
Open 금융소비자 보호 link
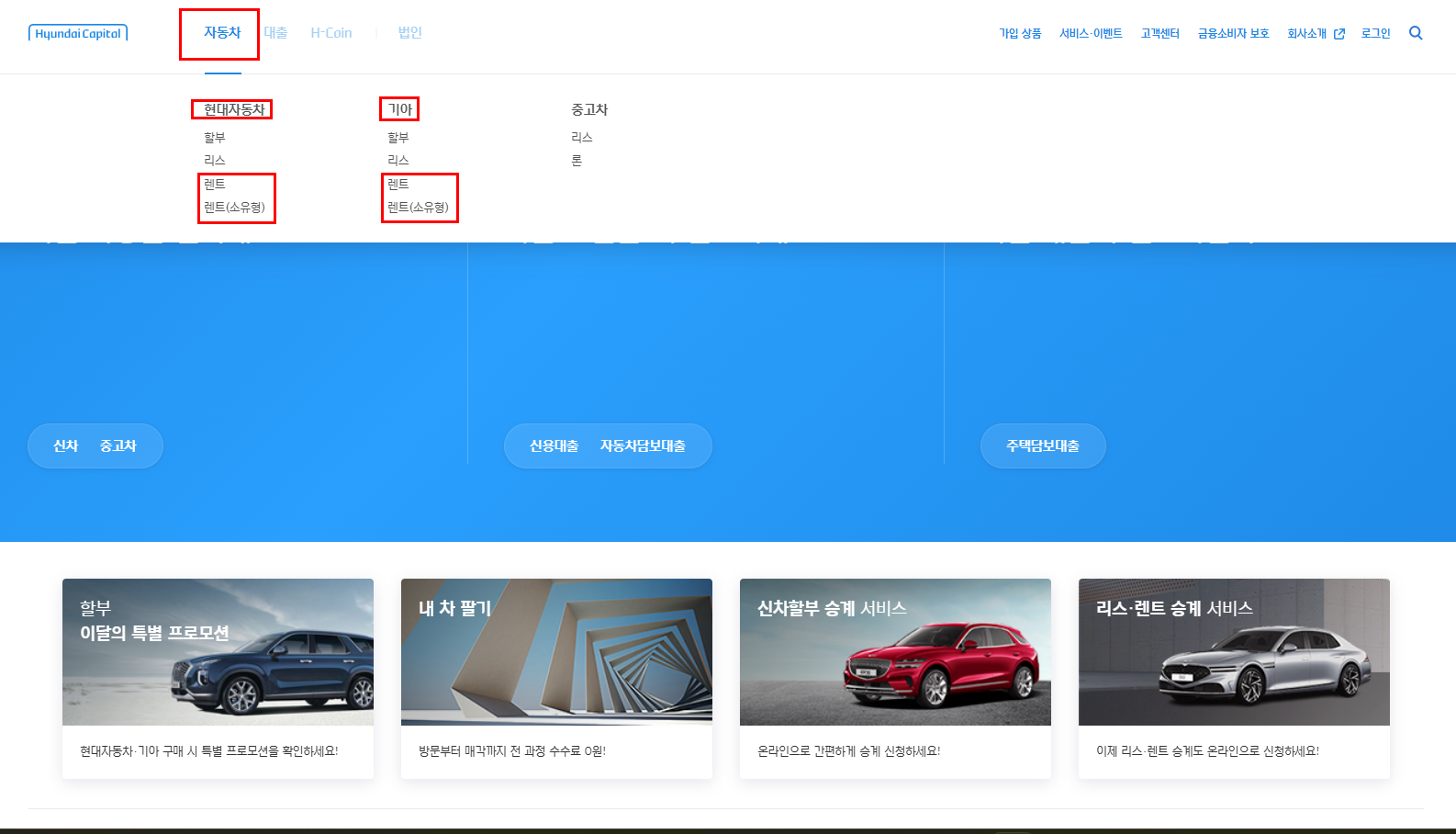[1233, 34]
